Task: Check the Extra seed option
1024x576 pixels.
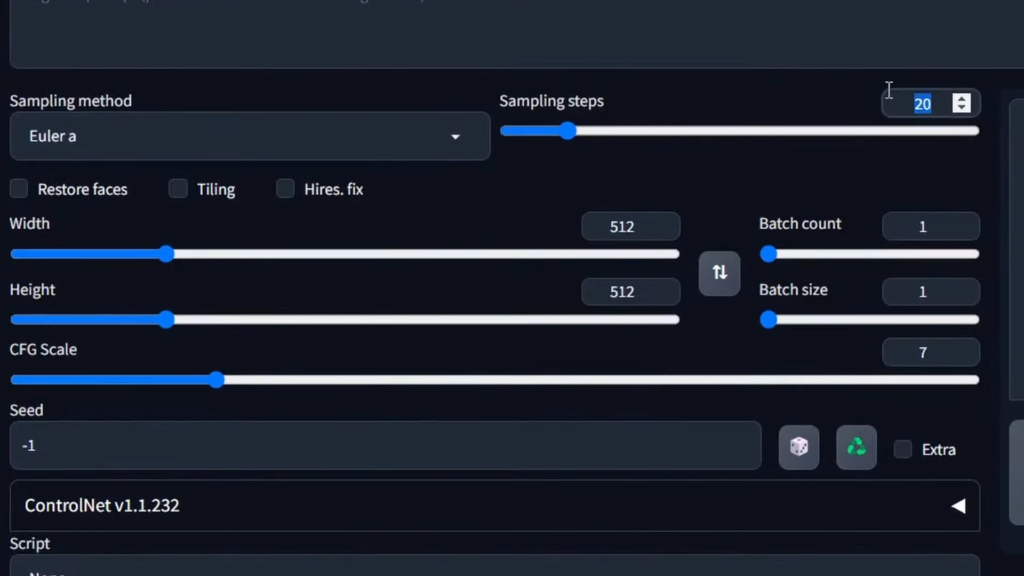Action: 901,449
